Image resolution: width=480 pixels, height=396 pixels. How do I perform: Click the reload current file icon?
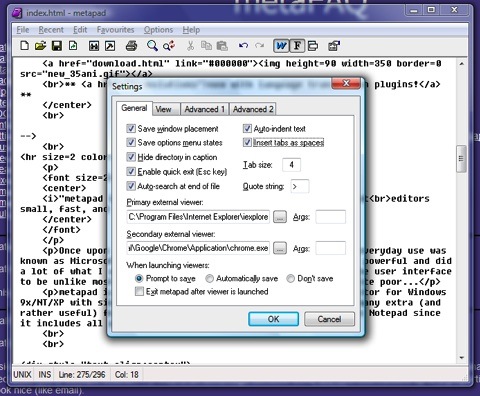(73, 46)
